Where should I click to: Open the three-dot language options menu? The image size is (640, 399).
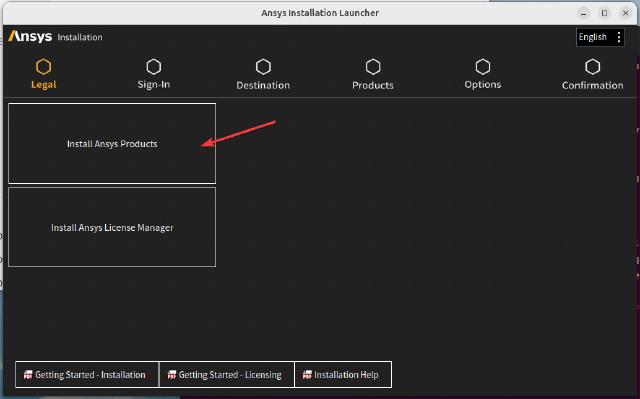619,37
